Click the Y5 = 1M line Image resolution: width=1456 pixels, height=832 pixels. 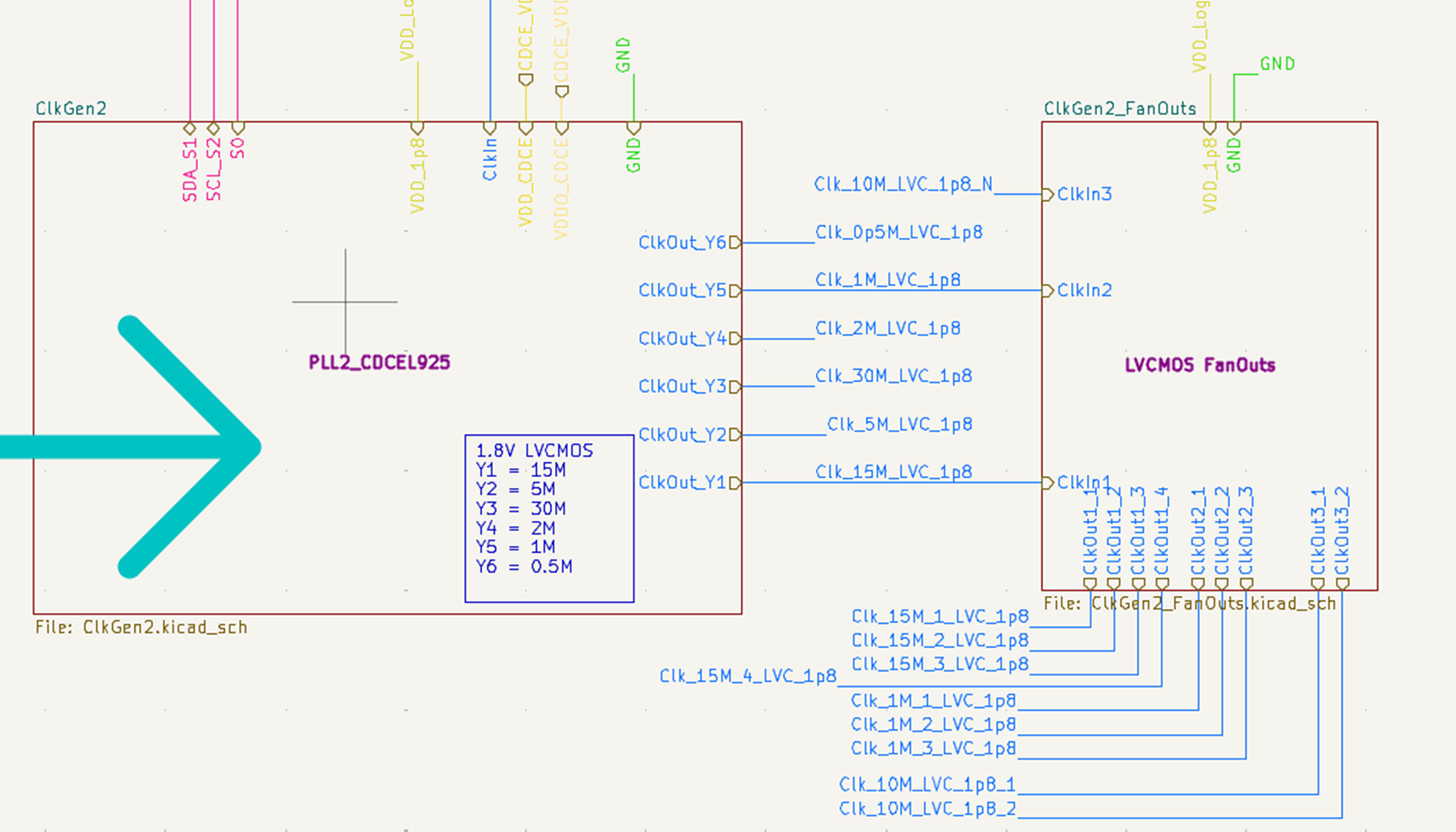pyautogui.click(x=516, y=548)
